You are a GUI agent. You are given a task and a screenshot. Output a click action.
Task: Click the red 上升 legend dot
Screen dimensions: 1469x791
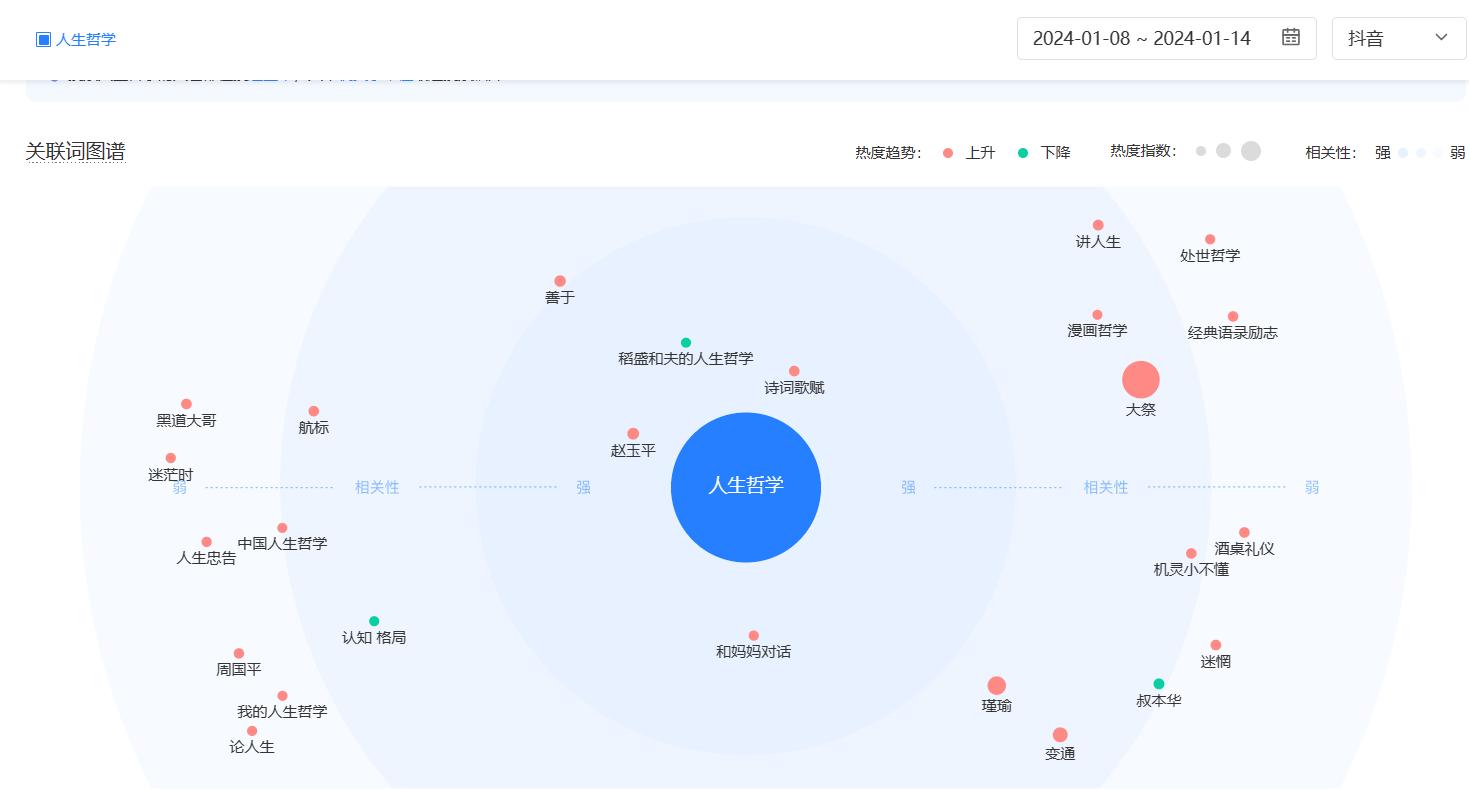[947, 153]
